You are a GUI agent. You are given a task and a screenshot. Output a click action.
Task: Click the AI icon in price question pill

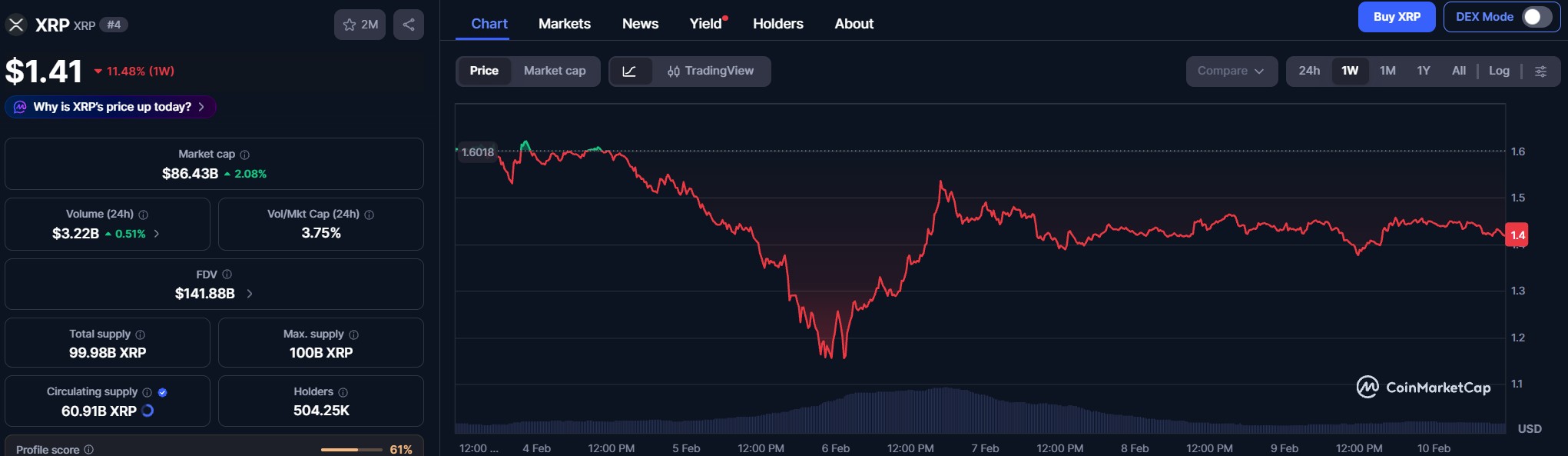point(20,107)
